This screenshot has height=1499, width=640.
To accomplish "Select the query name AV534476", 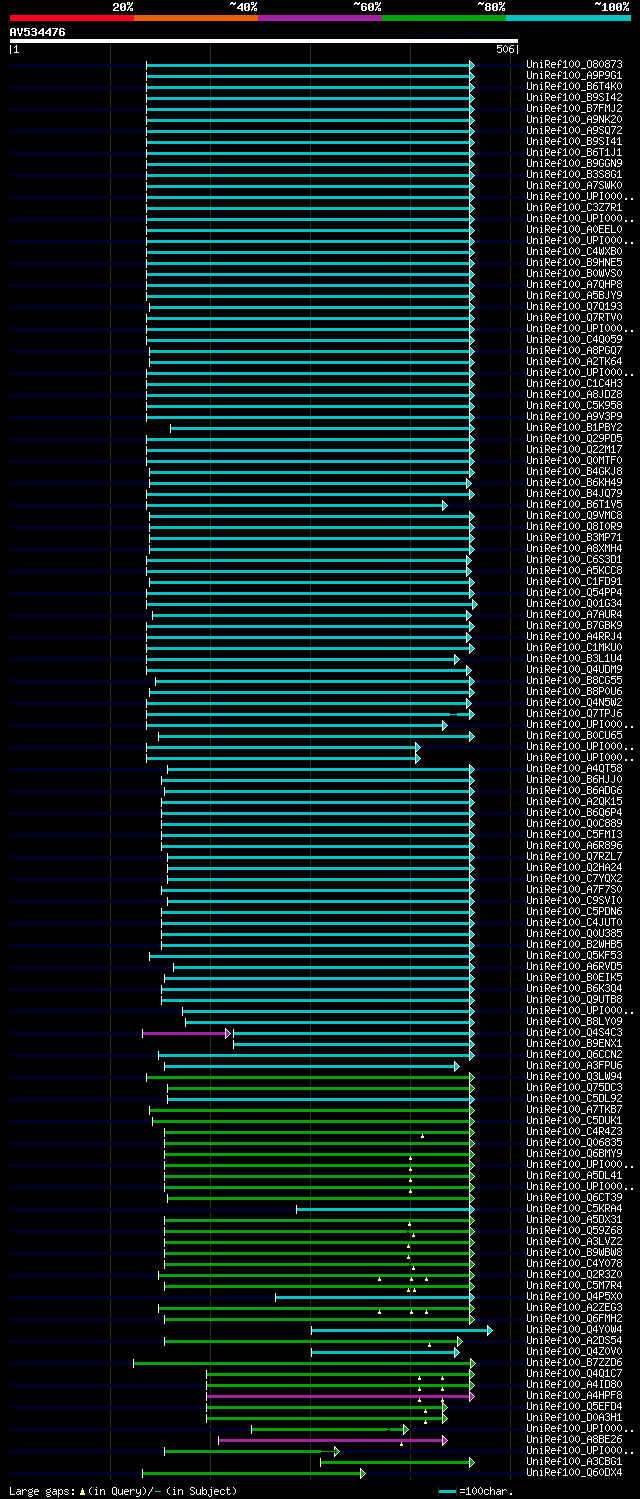I will pyautogui.click(x=38, y=32).
